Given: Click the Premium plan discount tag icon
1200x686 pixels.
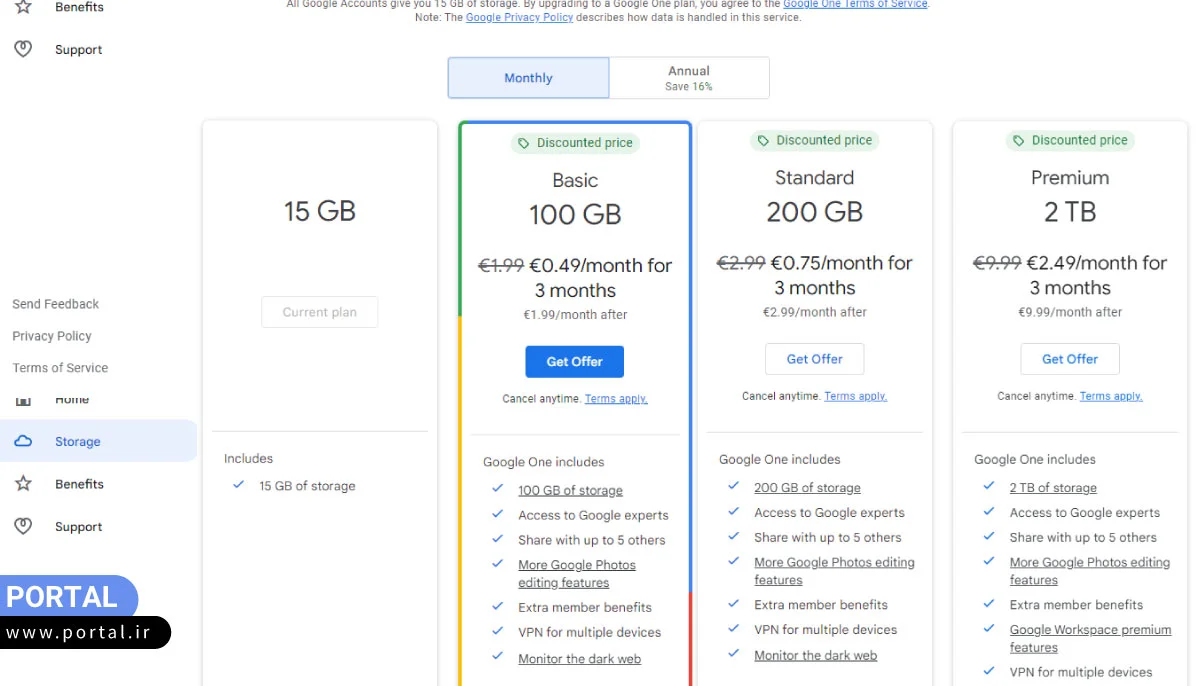Looking at the screenshot, I should [x=1019, y=141].
